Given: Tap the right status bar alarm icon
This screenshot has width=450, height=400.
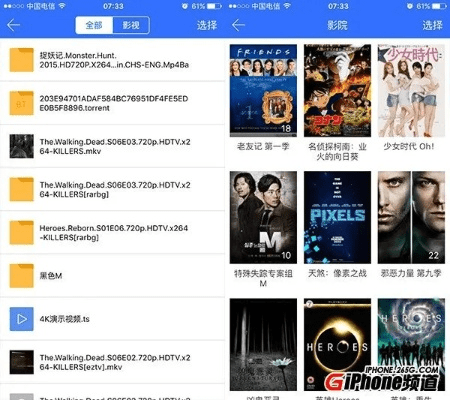Looking at the screenshot, I should click(410, 6).
